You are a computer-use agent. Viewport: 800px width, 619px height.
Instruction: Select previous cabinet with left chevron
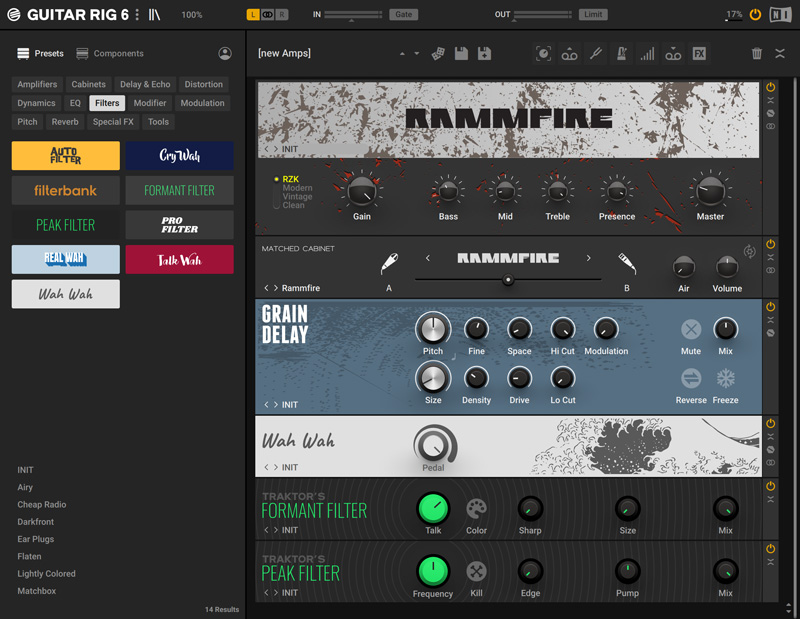[428, 258]
